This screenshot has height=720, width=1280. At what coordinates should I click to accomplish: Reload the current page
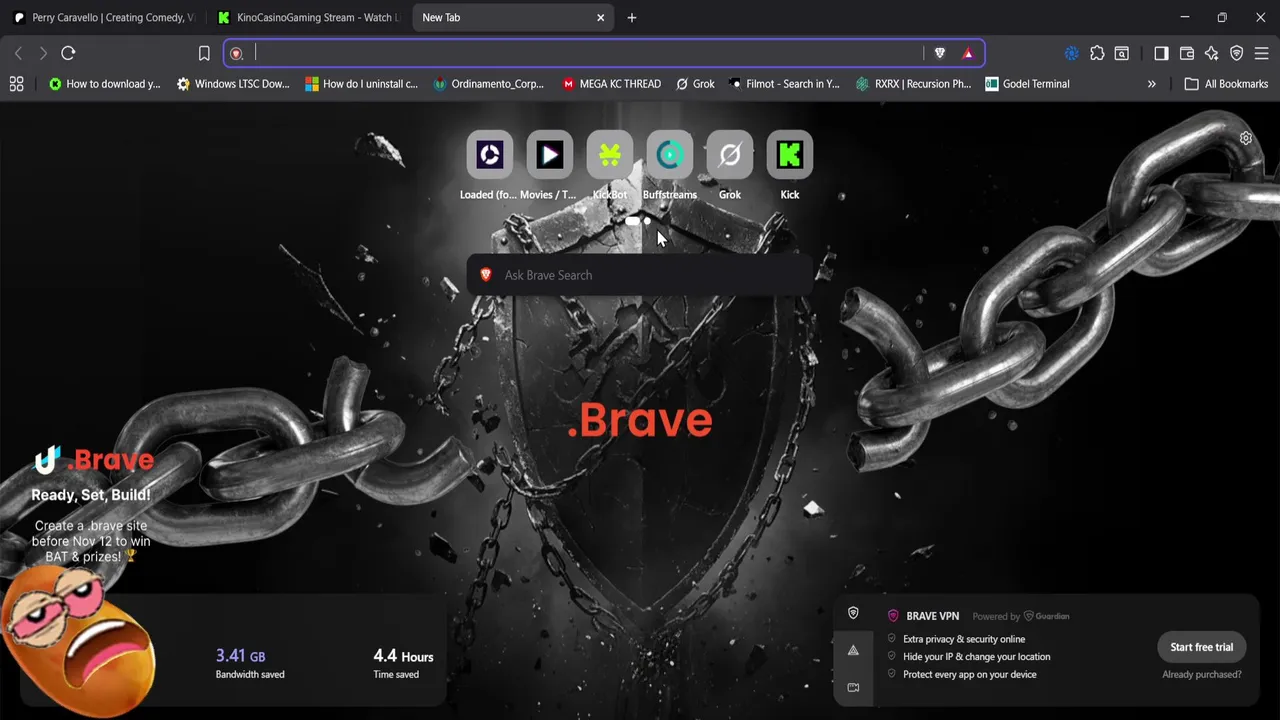tap(68, 53)
